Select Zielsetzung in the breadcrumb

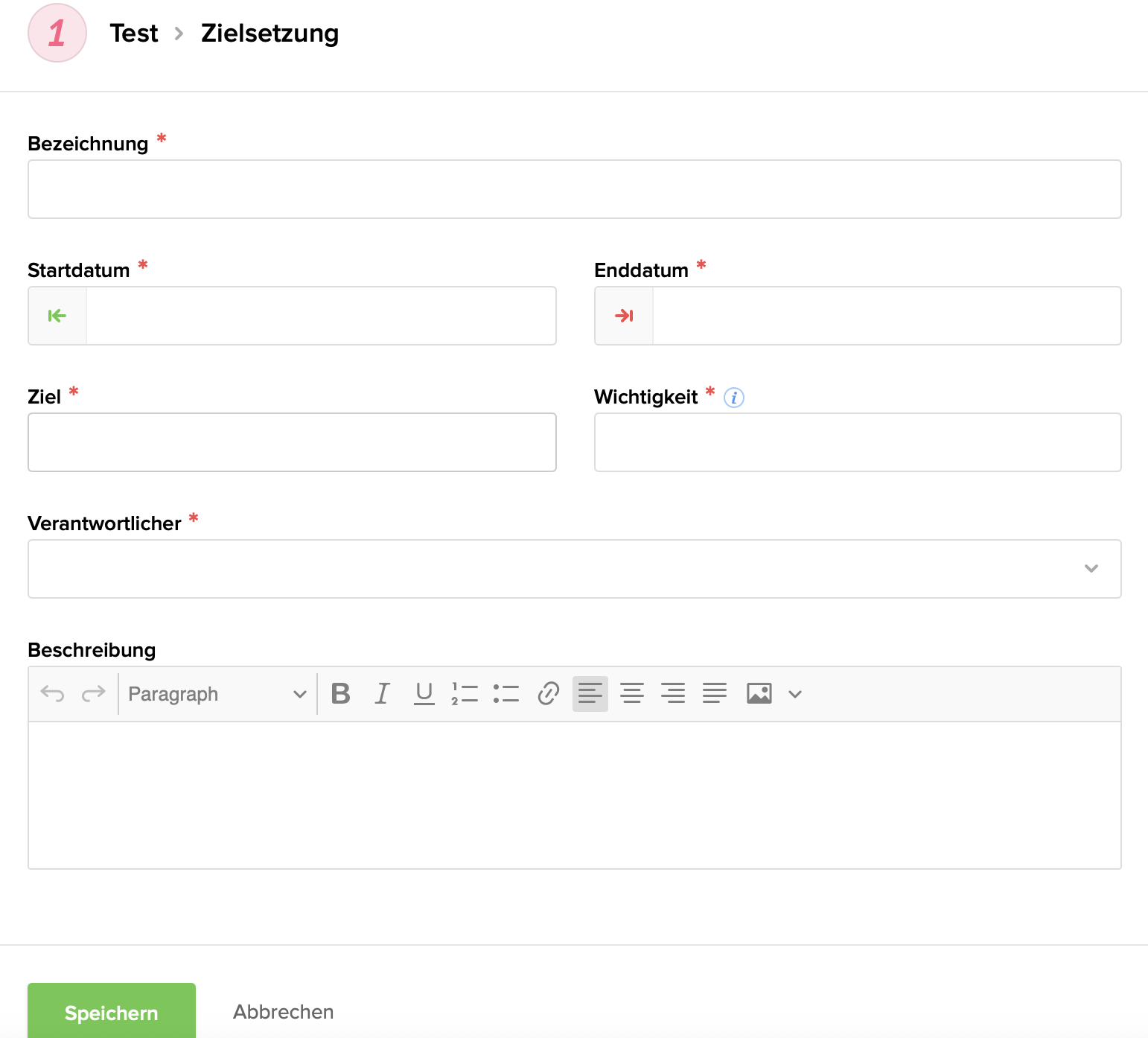(x=270, y=33)
